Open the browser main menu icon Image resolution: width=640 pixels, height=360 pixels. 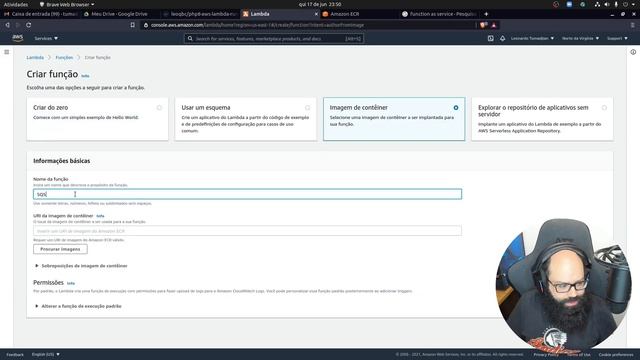click(x=632, y=25)
